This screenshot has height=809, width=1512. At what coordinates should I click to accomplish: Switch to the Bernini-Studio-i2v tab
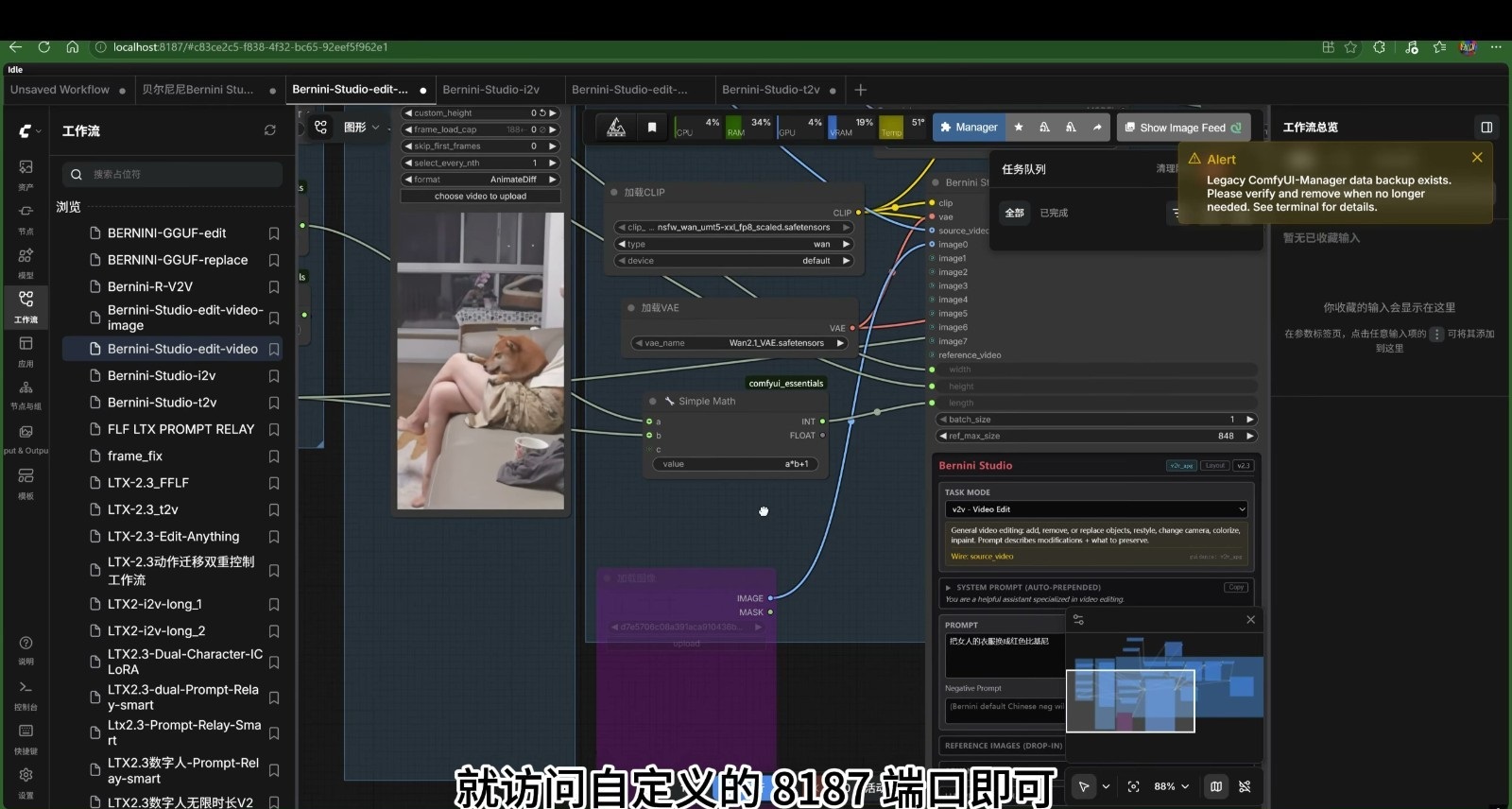pyautogui.click(x=491, y=90)
